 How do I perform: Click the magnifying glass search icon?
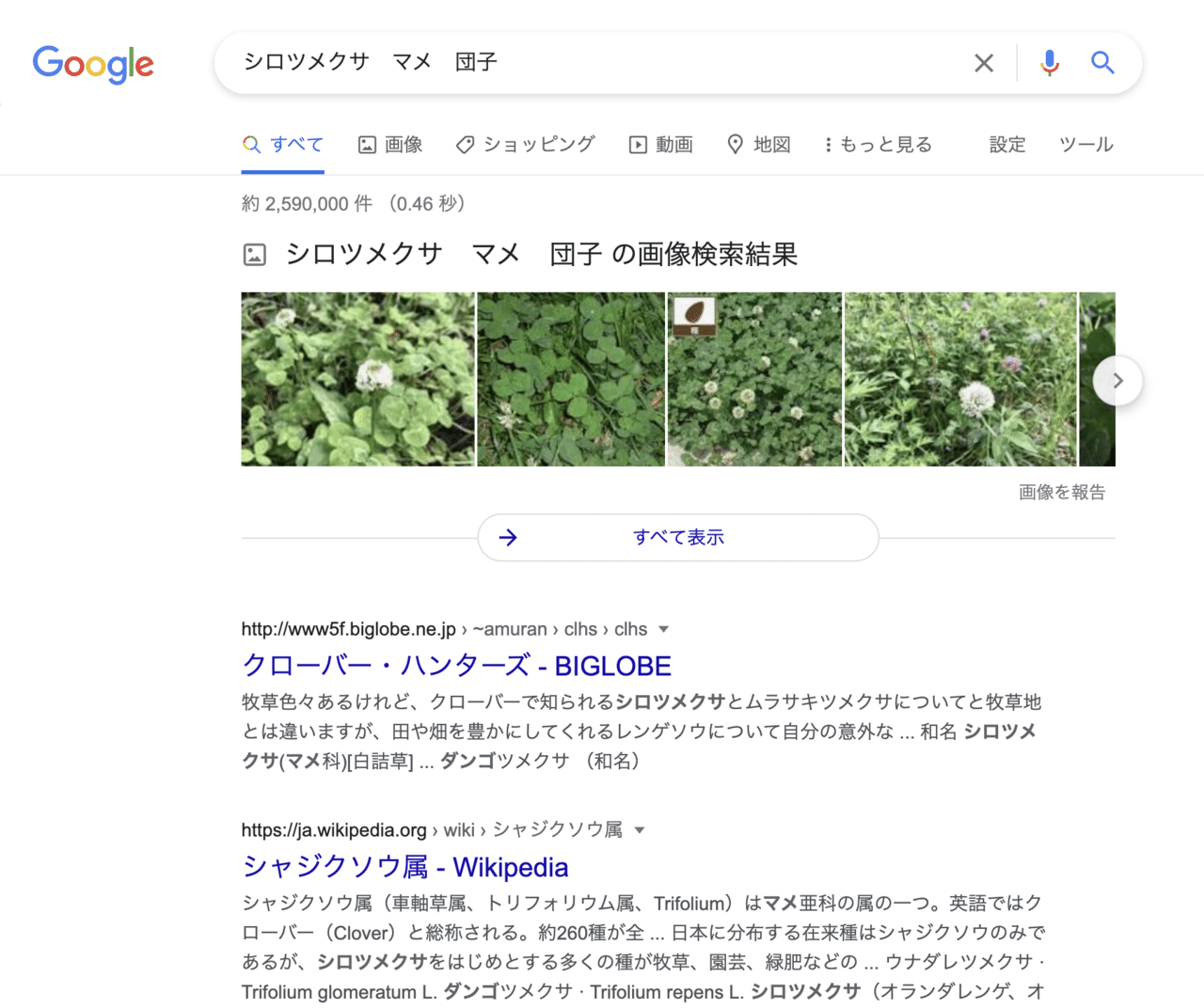pyautogui.click(x=1101, y=62)
